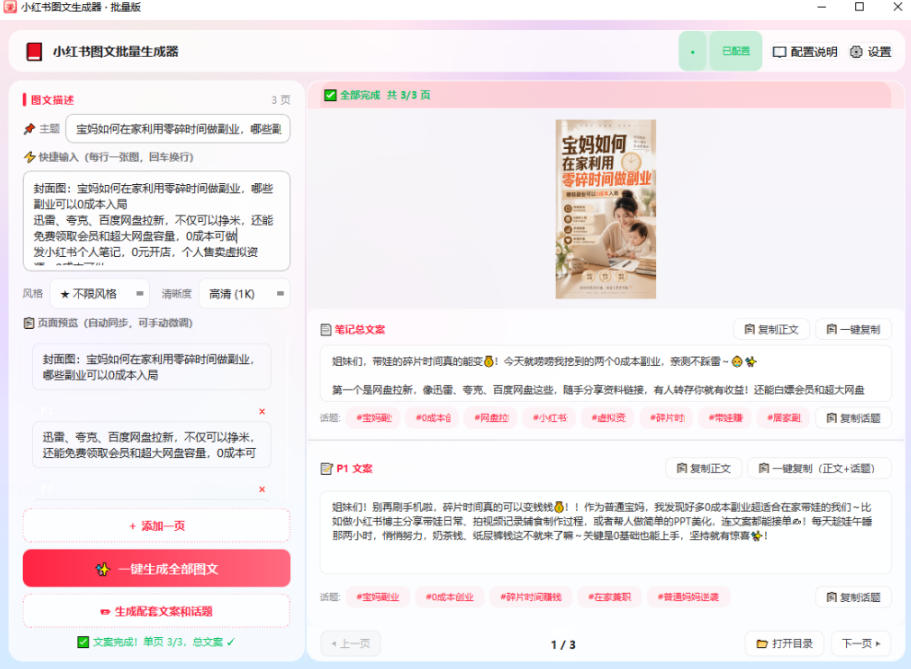Image resolution: width=911 pixels, height=669 pixels.
Task: Select the #0成本创业 tag under P1
Action: point(449,597)
